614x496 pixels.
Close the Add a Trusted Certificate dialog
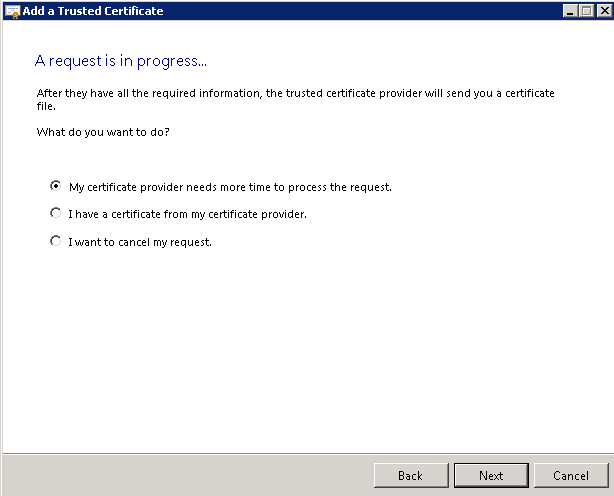click(x=601, y=11)
